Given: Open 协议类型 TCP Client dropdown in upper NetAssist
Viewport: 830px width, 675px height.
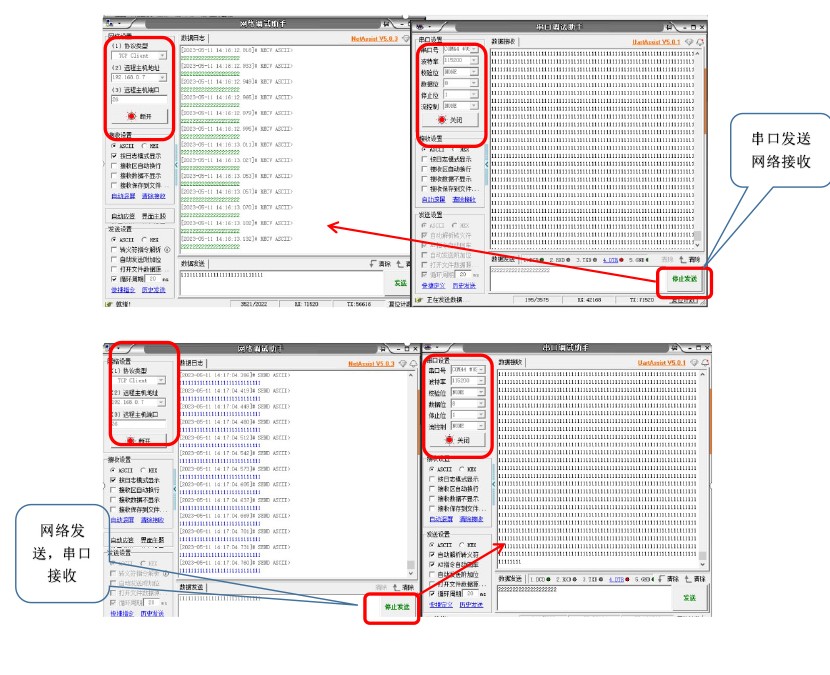Looking at the screenshot, I should (163, 56).
